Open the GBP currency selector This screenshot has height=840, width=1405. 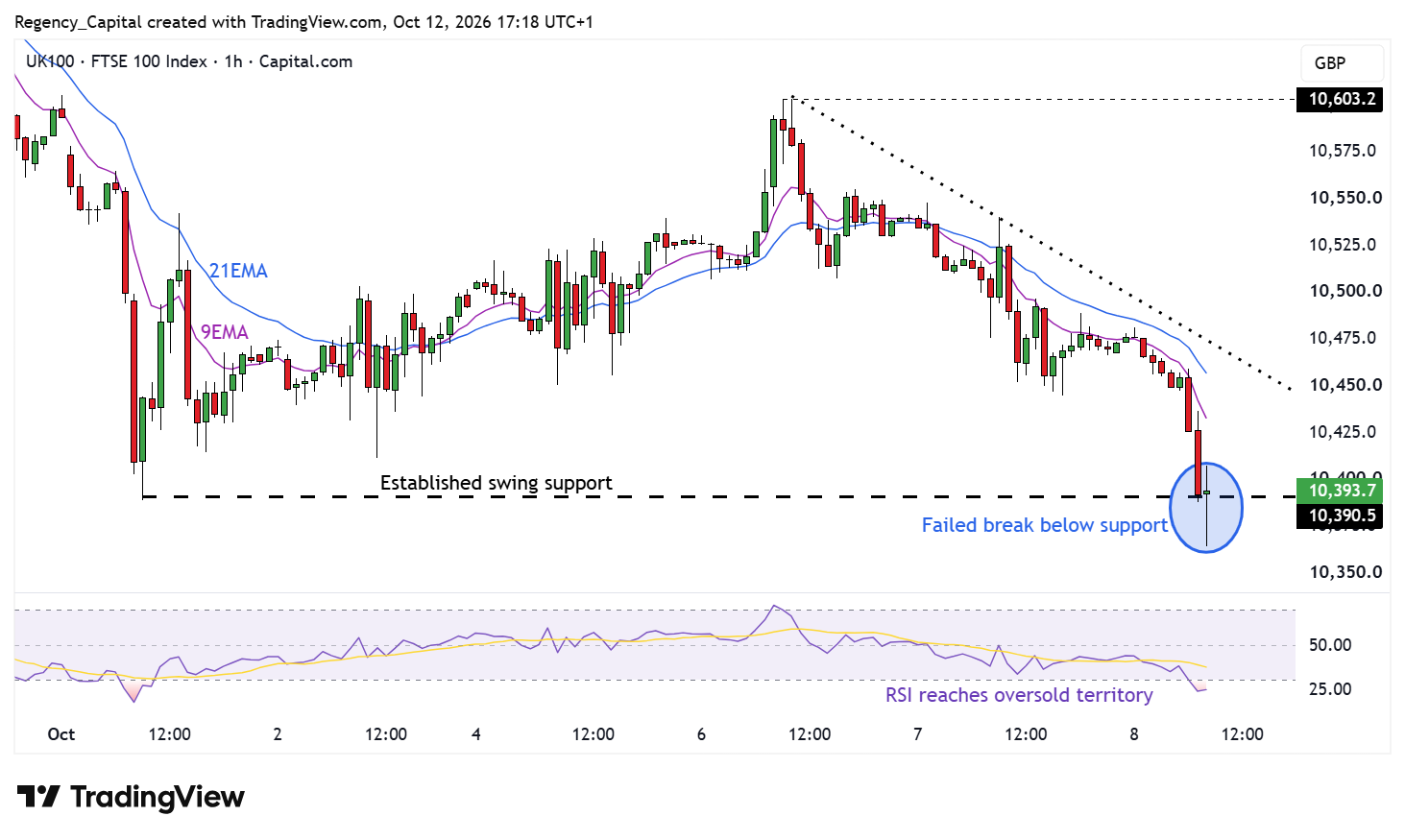click(x=1342, y=63)
